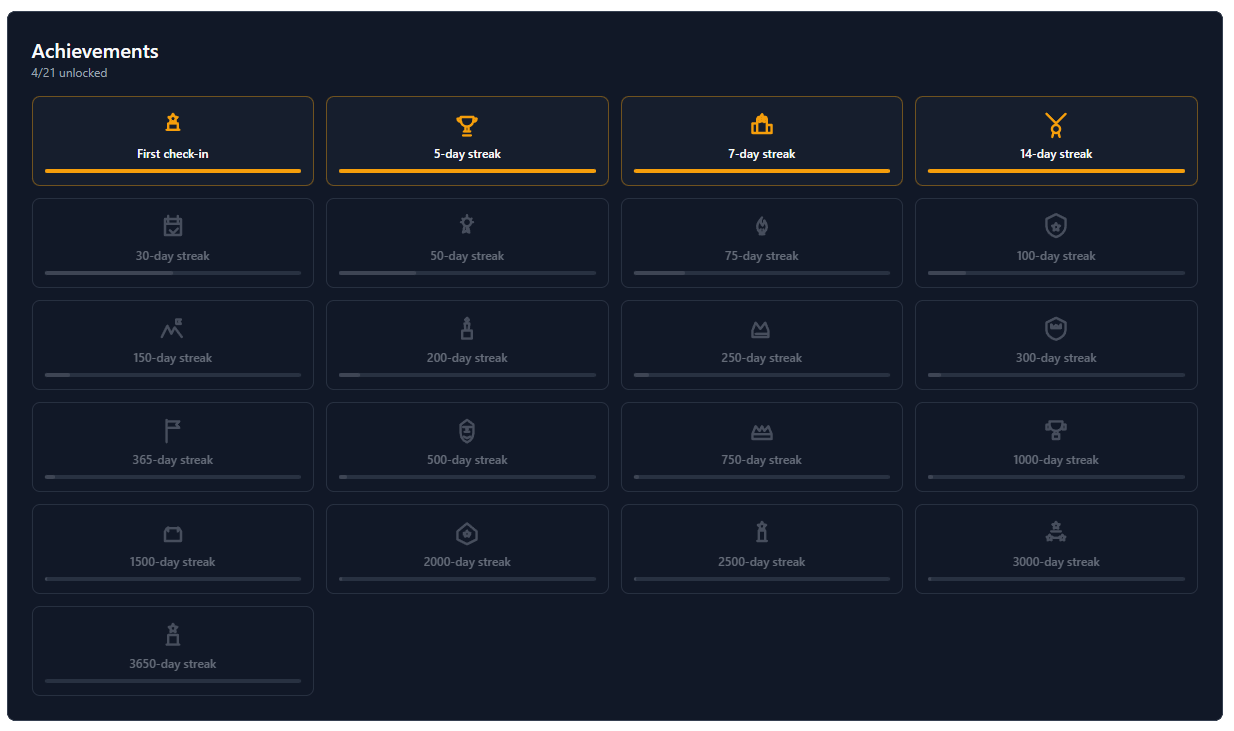Click the hexagon badge on 2000-day streak

(x=466, y=533)
